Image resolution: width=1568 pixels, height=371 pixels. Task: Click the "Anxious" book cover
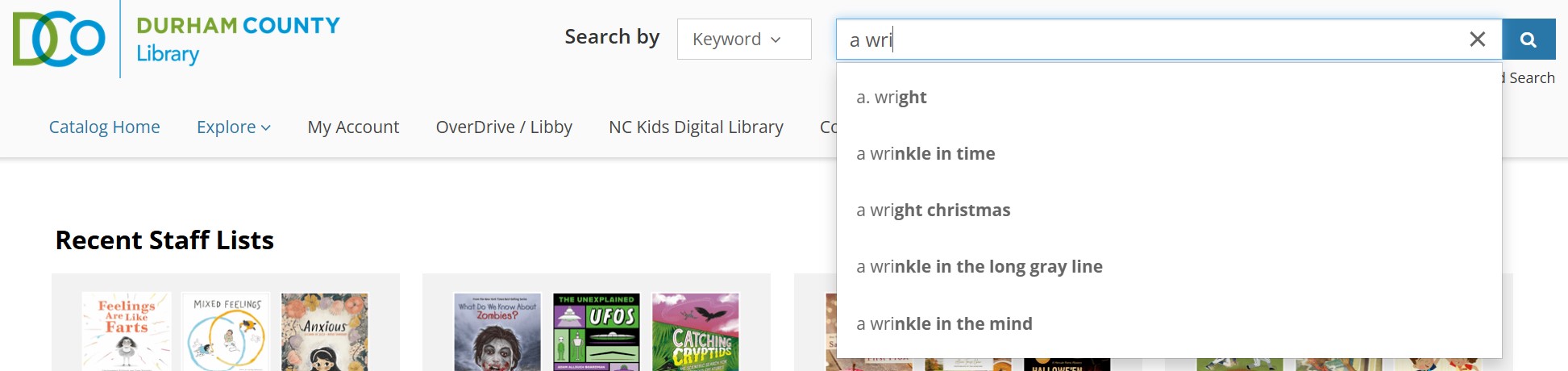coord(325,331)
